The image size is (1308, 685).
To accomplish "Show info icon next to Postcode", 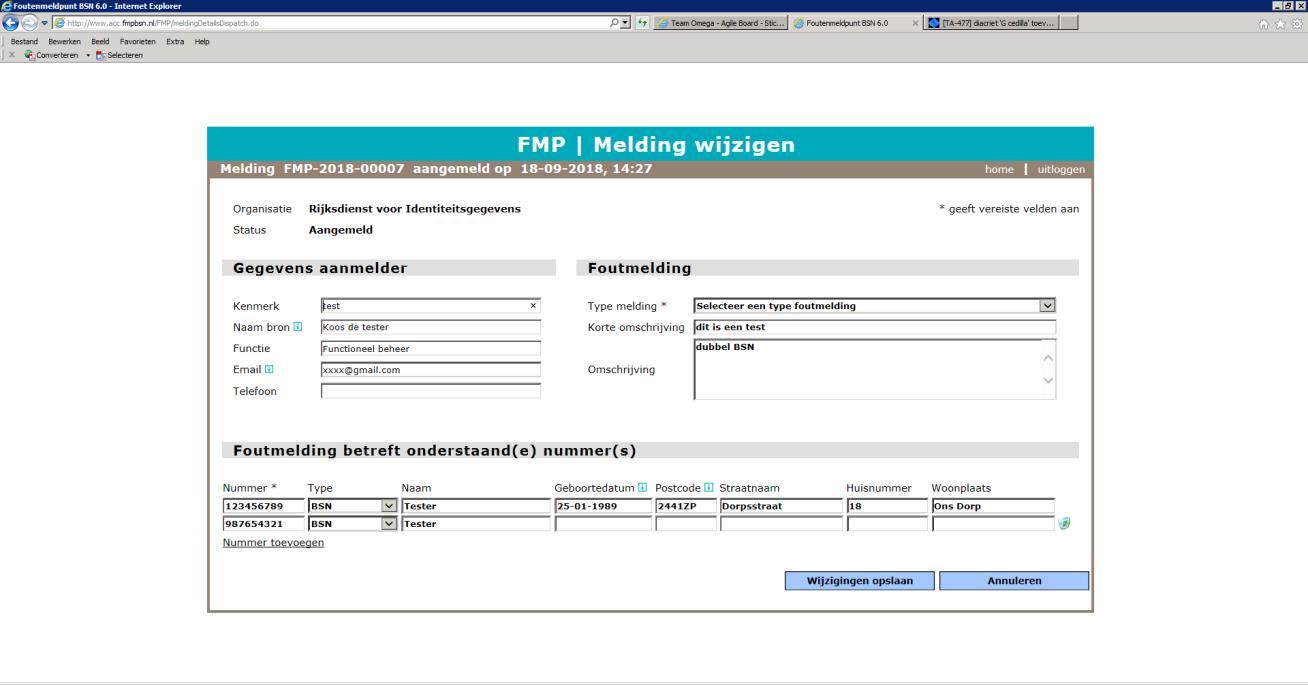I will click(708, 487).
